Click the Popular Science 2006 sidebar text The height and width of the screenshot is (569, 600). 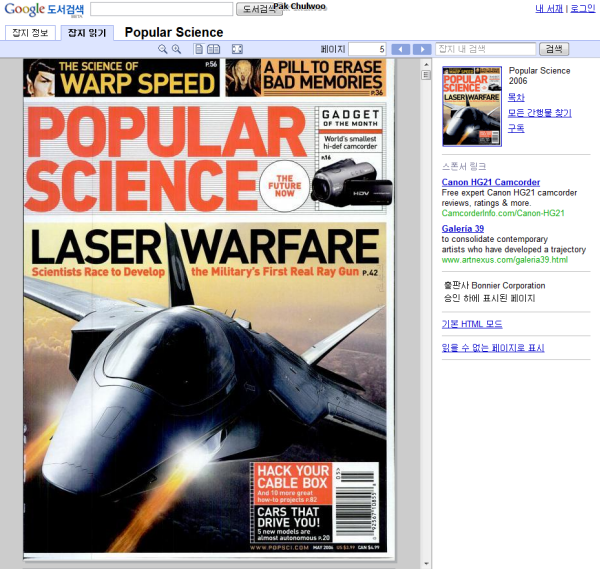pyautogui.click(x=539, y=76)
